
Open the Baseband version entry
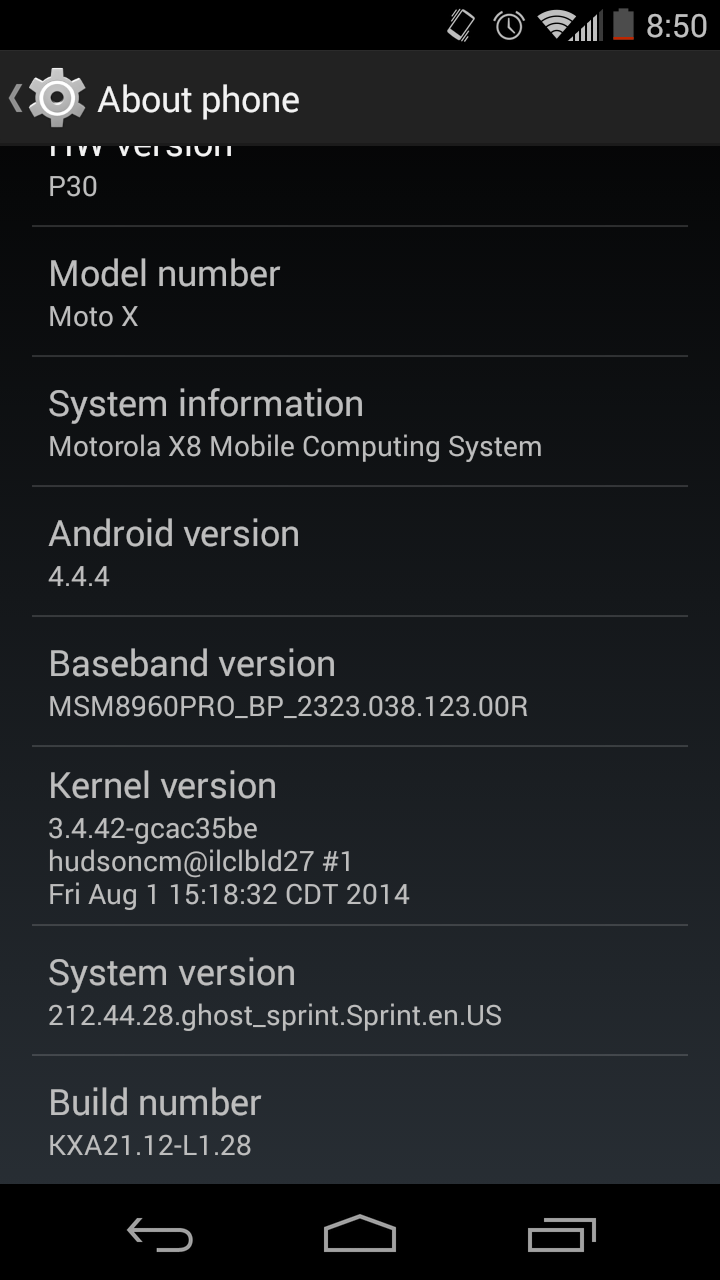click(x=360, y=682)
